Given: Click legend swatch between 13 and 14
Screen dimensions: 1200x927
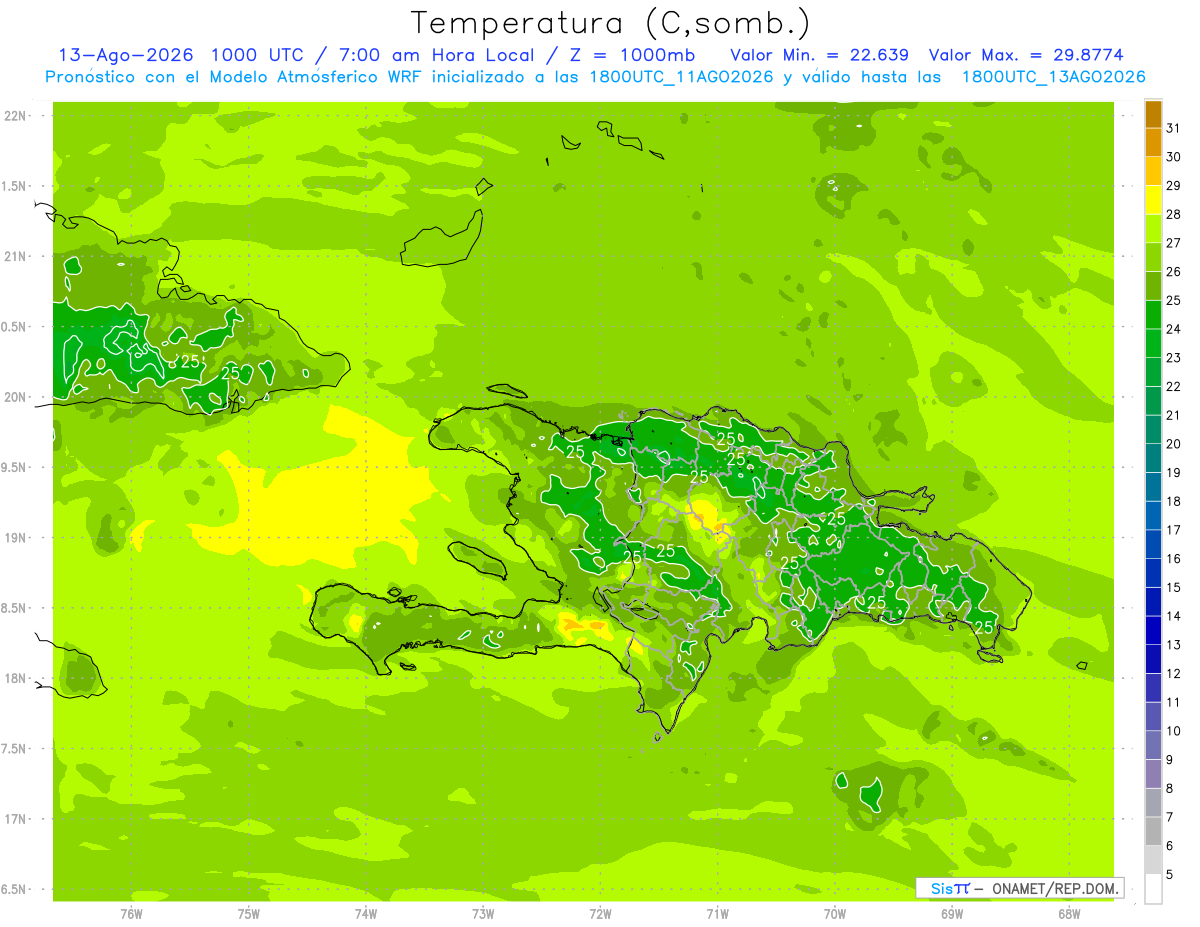Looking at the screenshot, I should pyautogui.click(x=1153, y=630).
